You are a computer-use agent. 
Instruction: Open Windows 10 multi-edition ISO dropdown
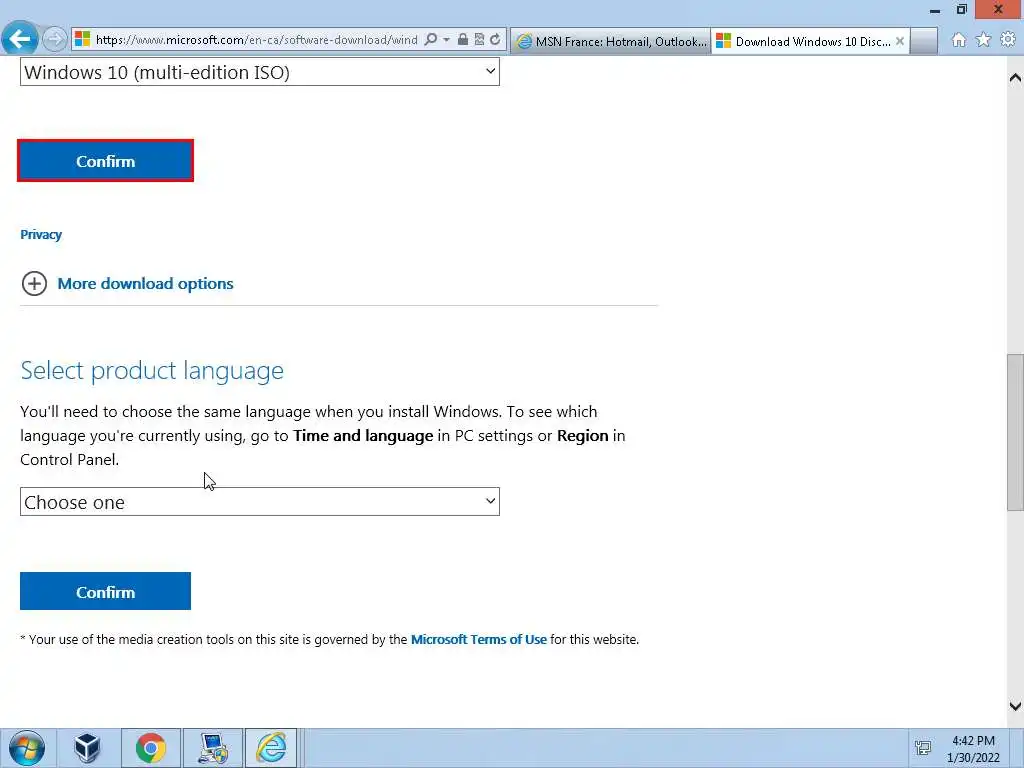[260, 72]
